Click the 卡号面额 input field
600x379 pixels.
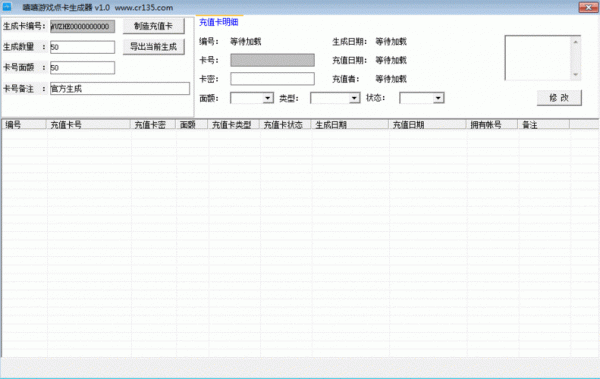[82, 68]
